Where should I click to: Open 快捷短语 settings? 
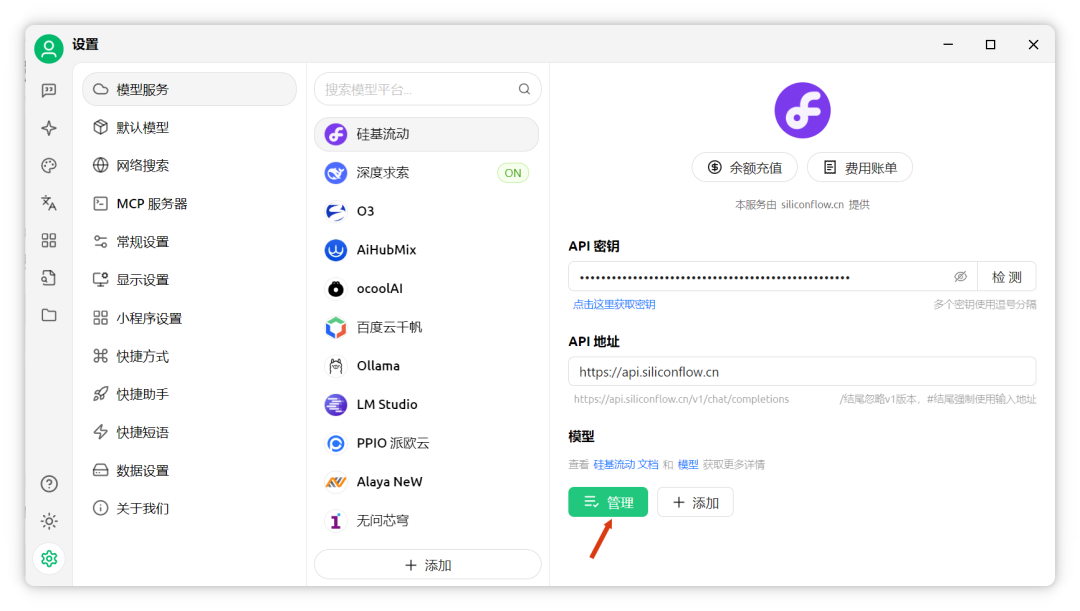(189, 433)
